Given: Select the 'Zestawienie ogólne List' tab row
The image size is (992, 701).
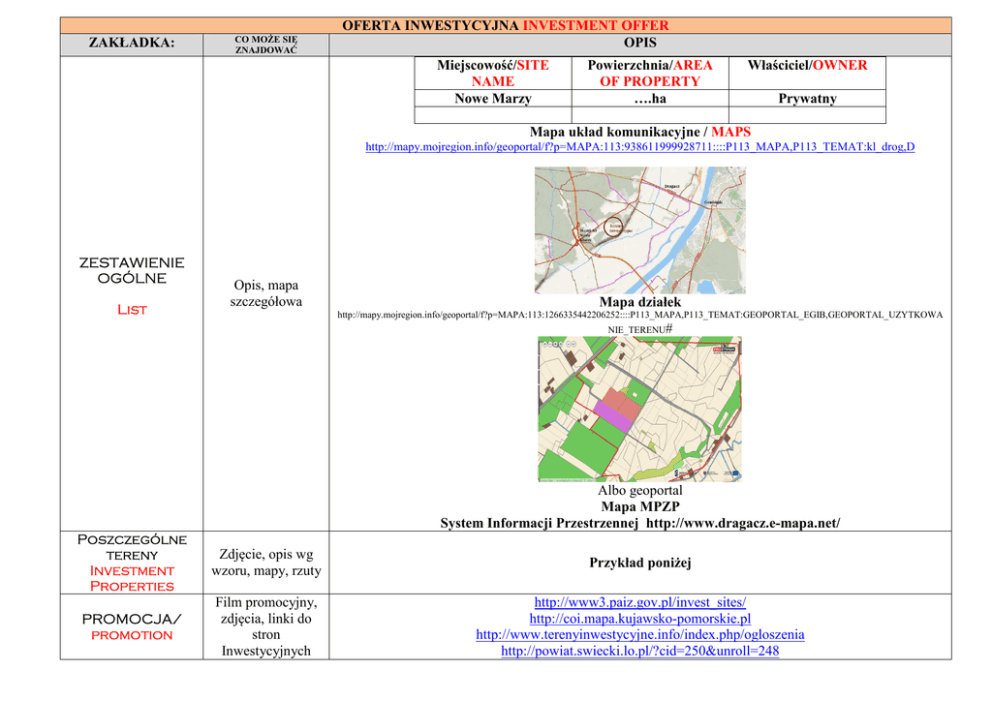Looking at the screenshot, I should (x=131, y=286).
